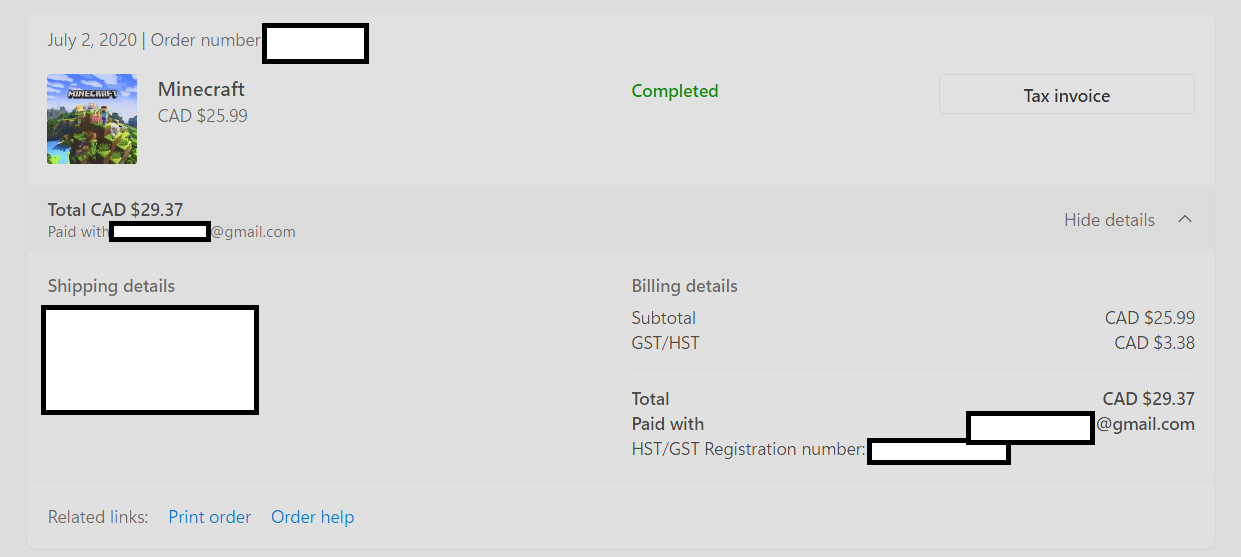Click the July 2, 2020 order date
Viewport: 1241px width, 557px height.
93,40
